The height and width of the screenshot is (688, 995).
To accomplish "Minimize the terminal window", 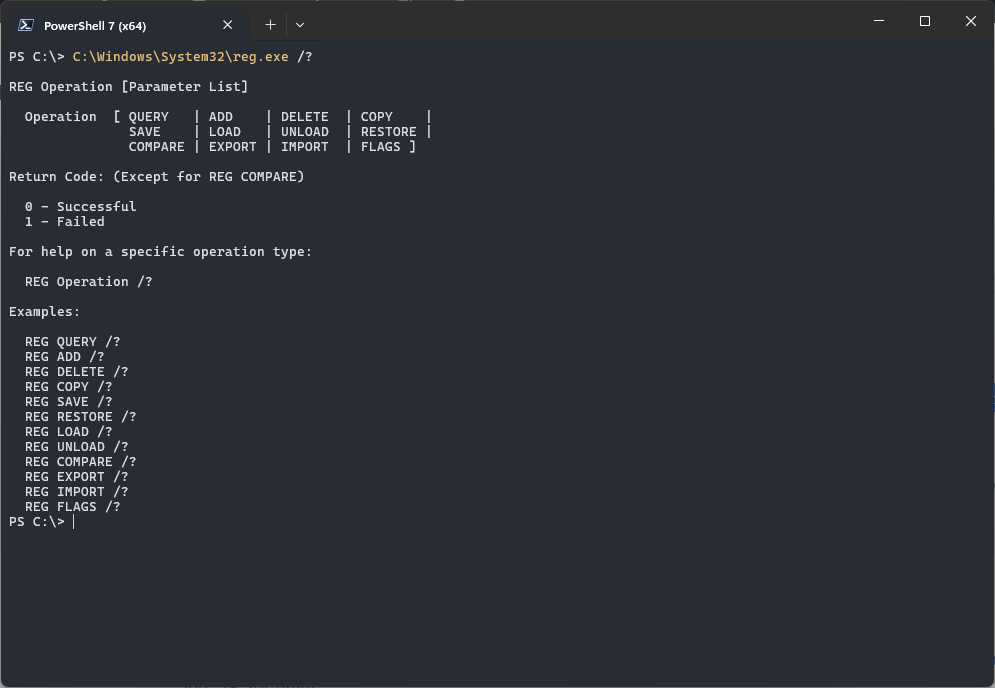I will click(x=879, y=21).
